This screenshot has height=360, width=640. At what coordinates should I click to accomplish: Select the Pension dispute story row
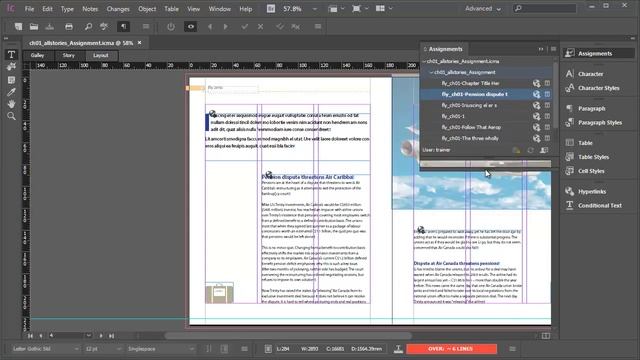pos(487,94)
